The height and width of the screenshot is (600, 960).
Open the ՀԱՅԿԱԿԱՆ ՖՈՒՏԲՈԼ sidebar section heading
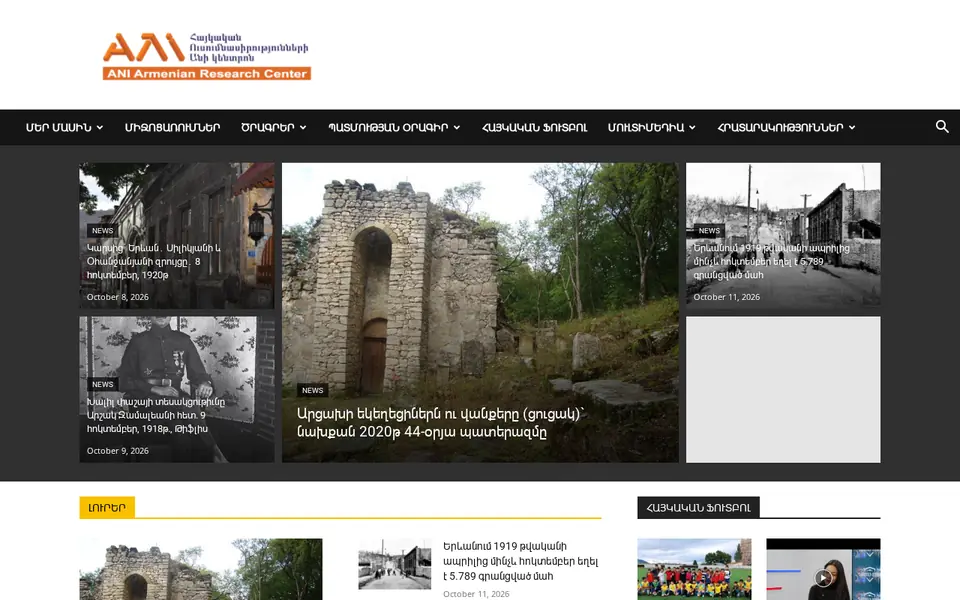click(698, 508)
